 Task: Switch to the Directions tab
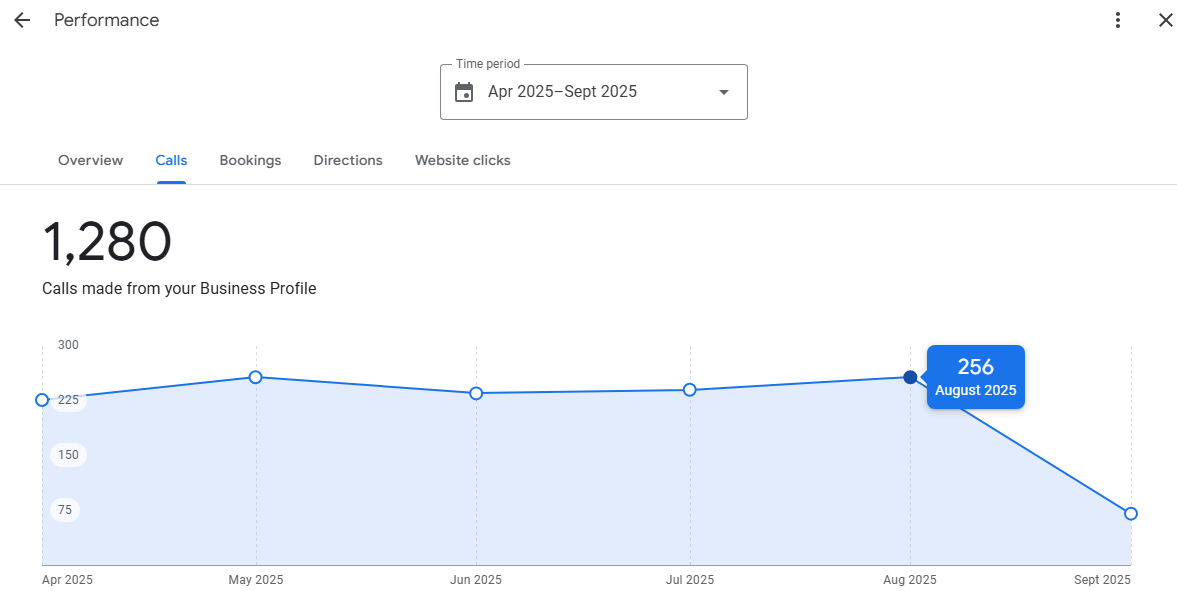click(348, 160)
